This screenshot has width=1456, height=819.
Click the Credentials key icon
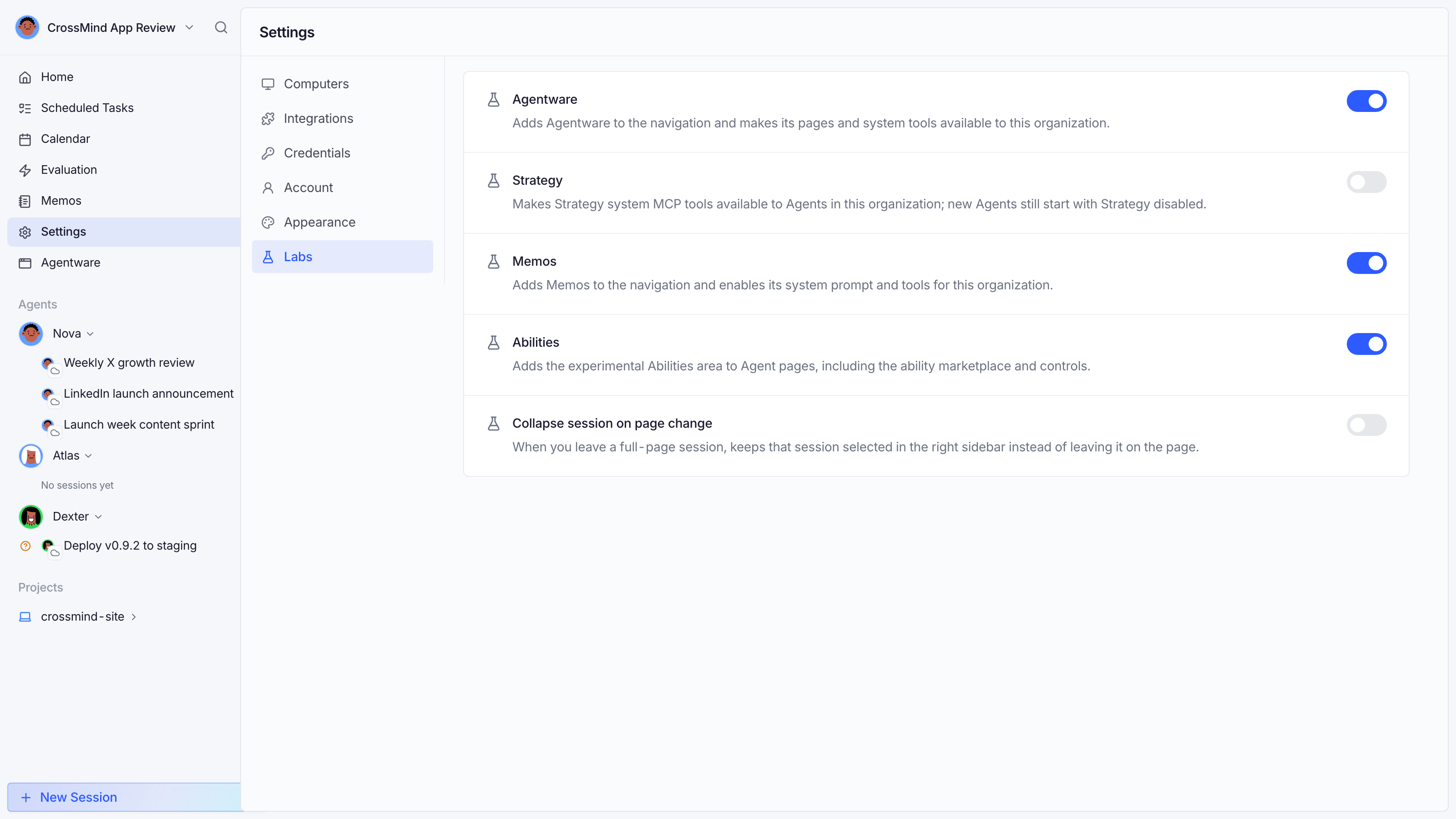268,153
